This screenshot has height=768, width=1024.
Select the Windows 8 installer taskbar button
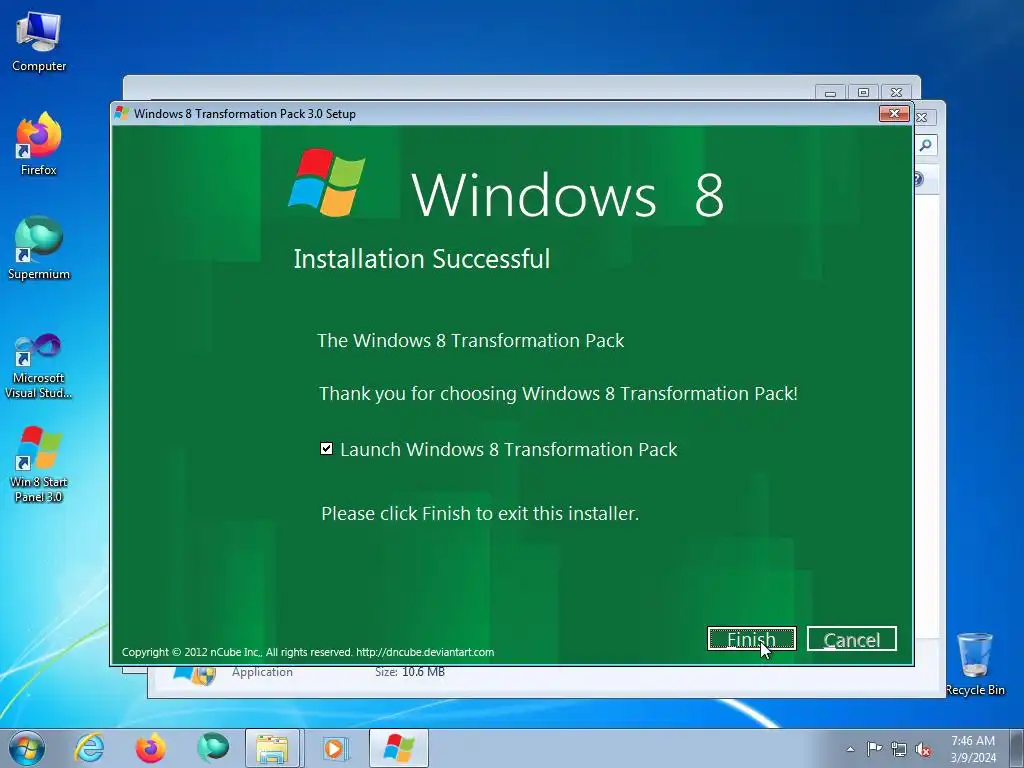tap(398, 748)
